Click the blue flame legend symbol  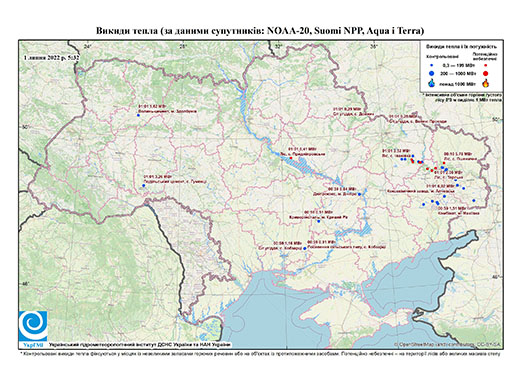pyautogui.click(x=432, y=83)
